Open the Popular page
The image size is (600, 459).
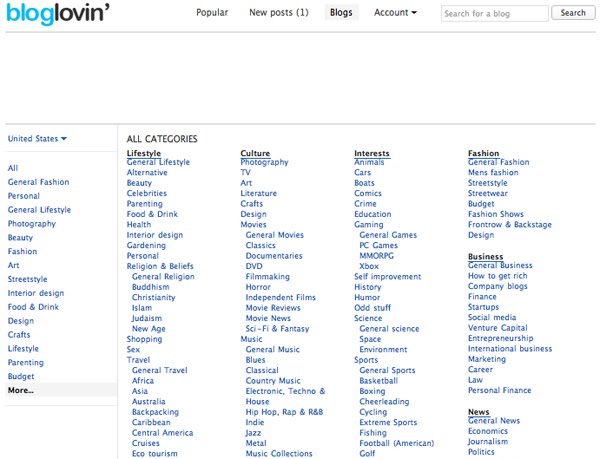[212, 13]
